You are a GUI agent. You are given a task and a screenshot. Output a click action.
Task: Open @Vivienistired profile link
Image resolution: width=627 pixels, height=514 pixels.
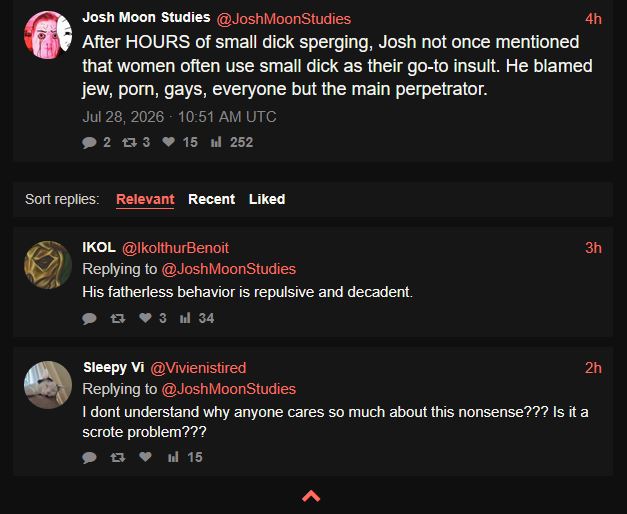point(198,368)
